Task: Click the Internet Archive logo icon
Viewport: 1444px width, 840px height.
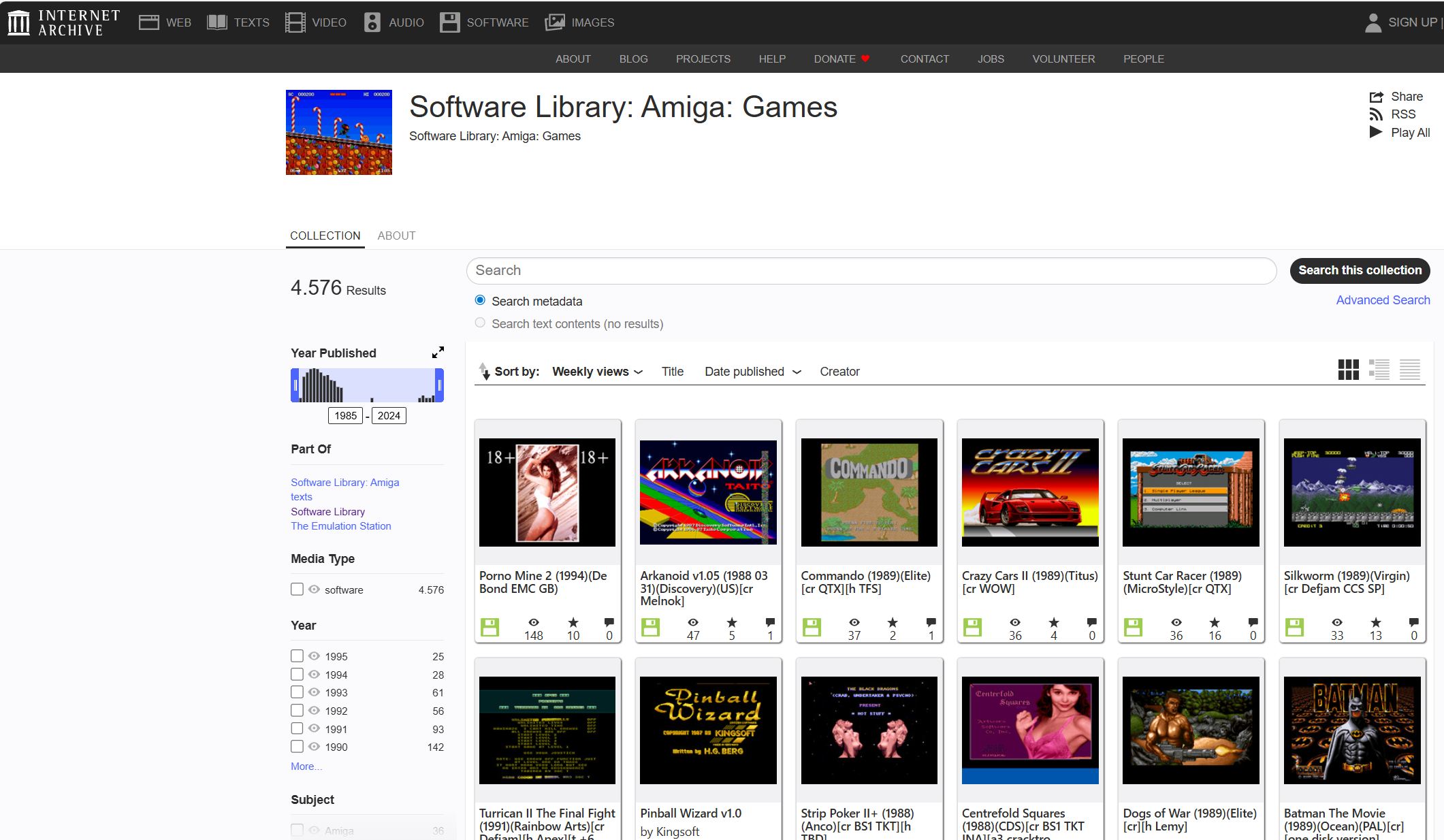Action: 18,22
